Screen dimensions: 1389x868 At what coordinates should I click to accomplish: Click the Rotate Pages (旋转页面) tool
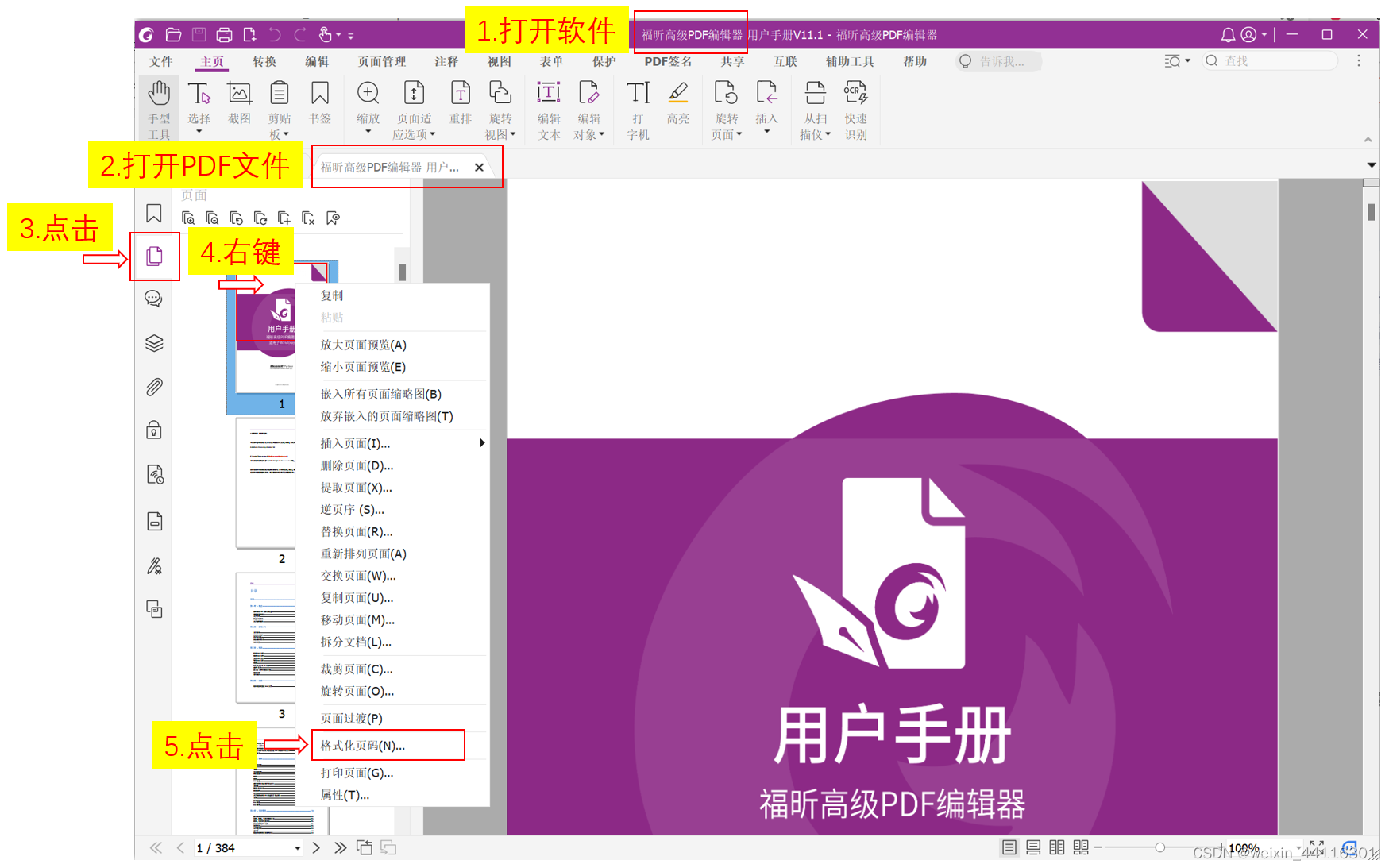727,110
